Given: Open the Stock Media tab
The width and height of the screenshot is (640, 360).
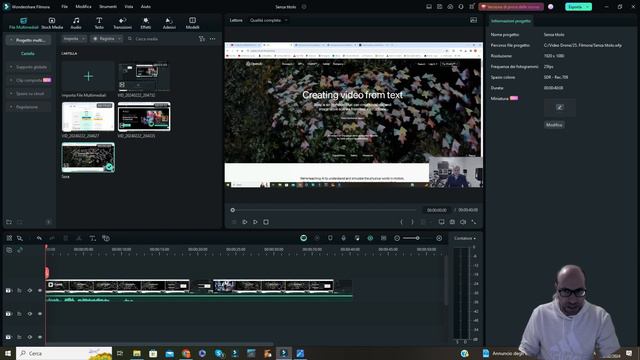Looking at the screenshot, I should click(52, 23).
